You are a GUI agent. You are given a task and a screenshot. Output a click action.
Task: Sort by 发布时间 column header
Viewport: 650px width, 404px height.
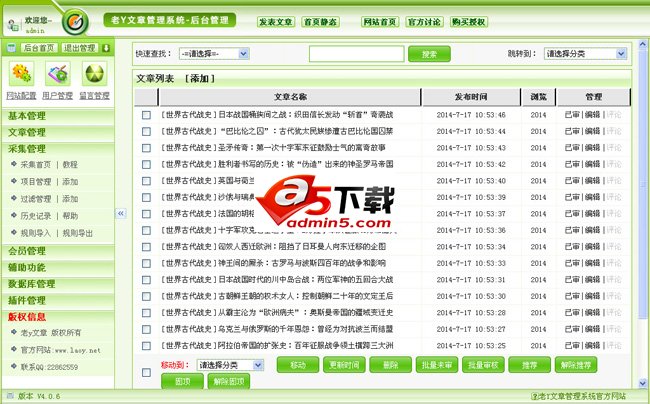[471, 97]
